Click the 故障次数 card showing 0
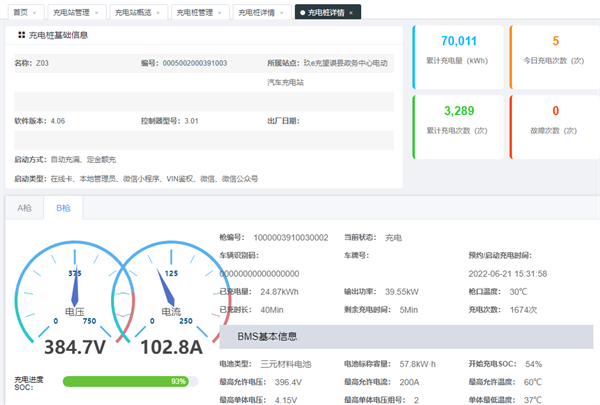 tap(555, 127)
